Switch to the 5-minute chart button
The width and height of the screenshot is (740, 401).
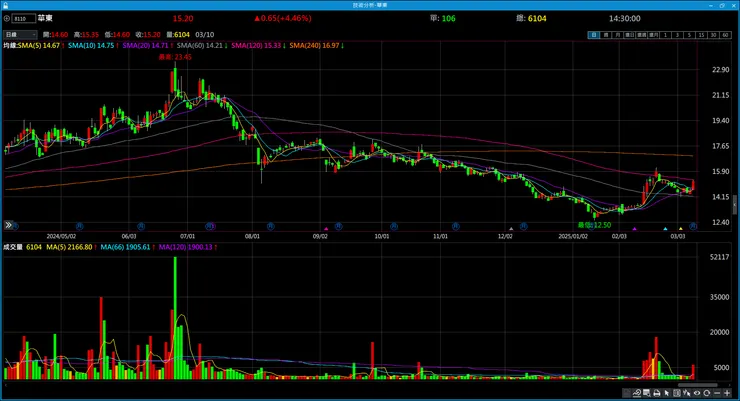pos(690,35)
